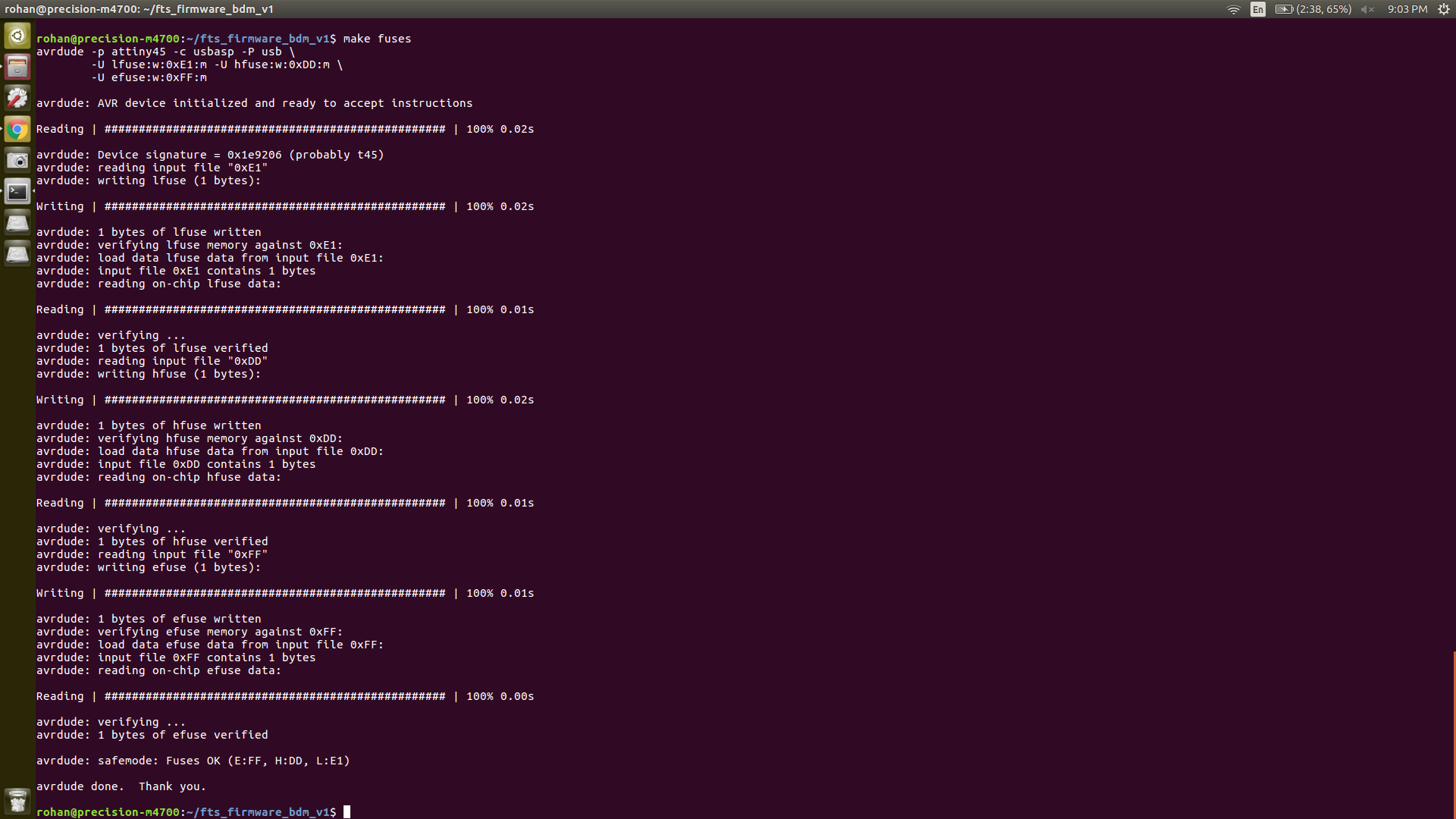Click 'Device signature = 0x1e9206' line

click(210, 155)
